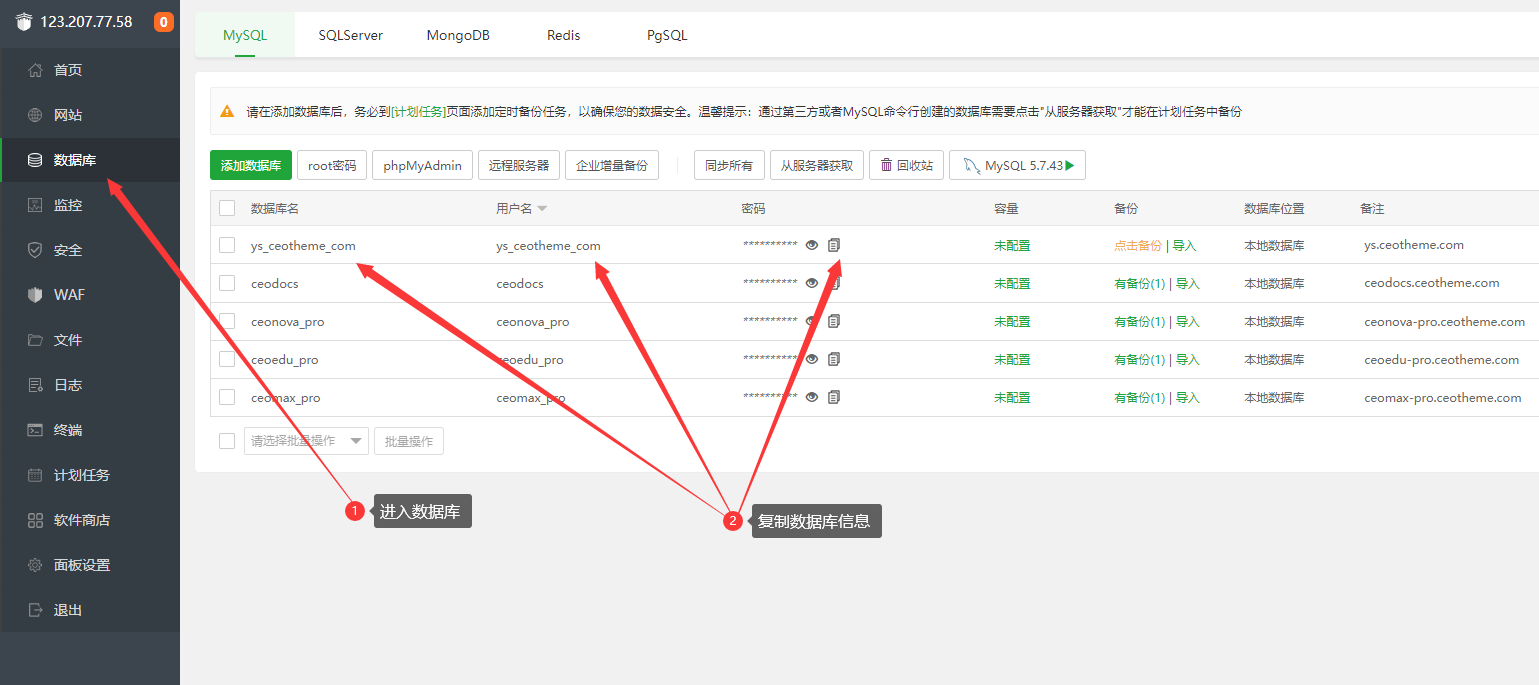Click 有备份(1) for ceoedu_pro row

tap(1140, 359)
